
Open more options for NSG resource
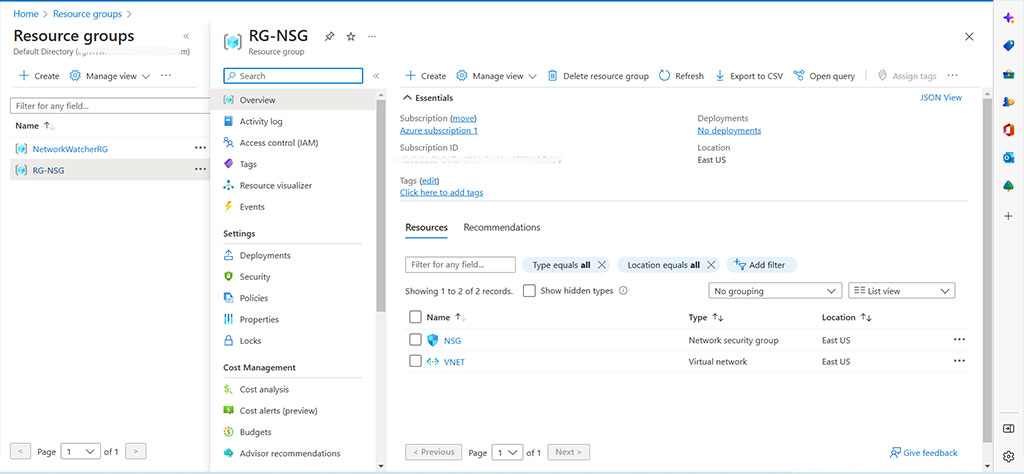coord(959,340)
